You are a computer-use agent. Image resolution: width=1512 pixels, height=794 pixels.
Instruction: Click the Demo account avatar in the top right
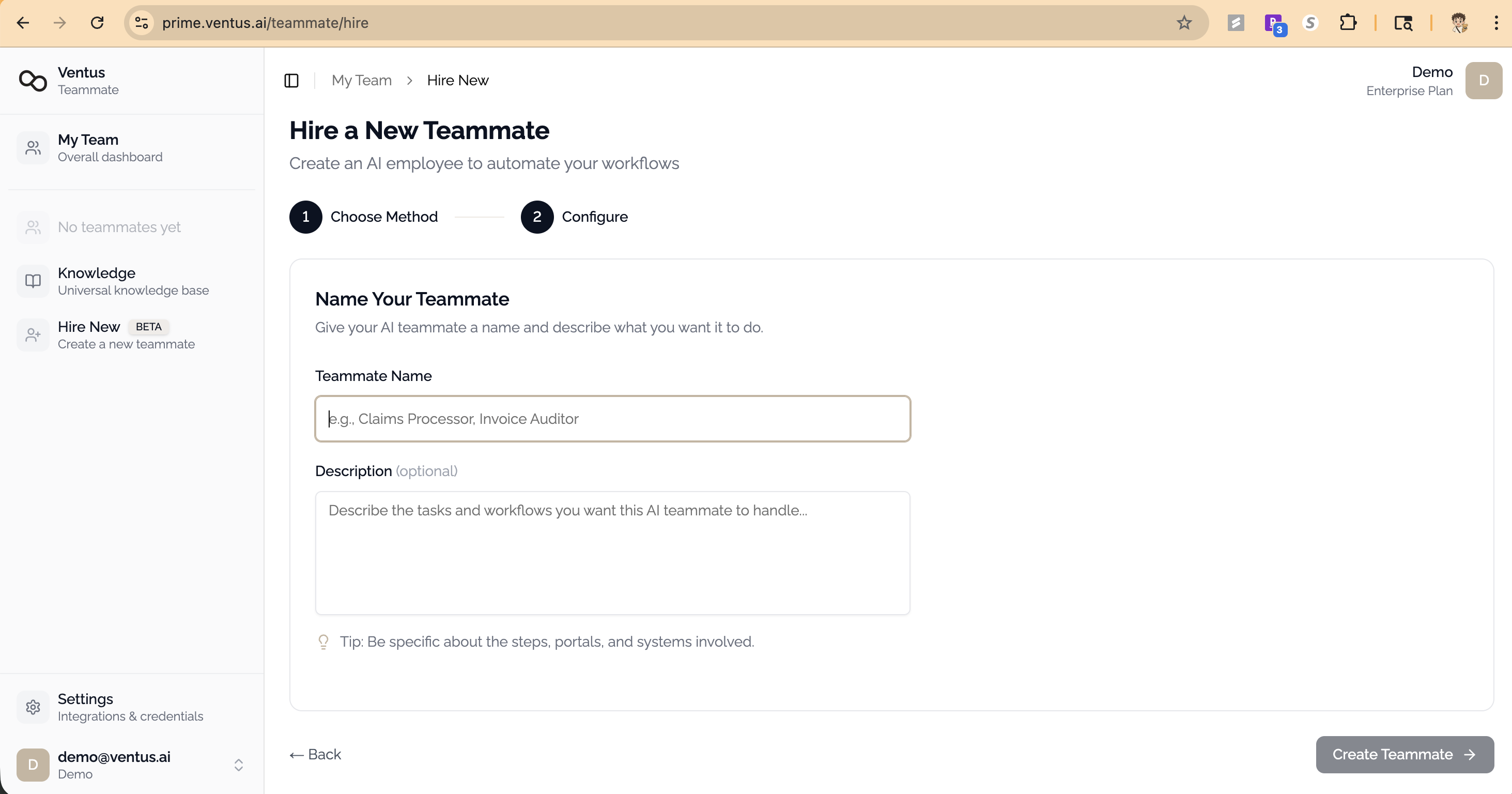click(1483, 81)
